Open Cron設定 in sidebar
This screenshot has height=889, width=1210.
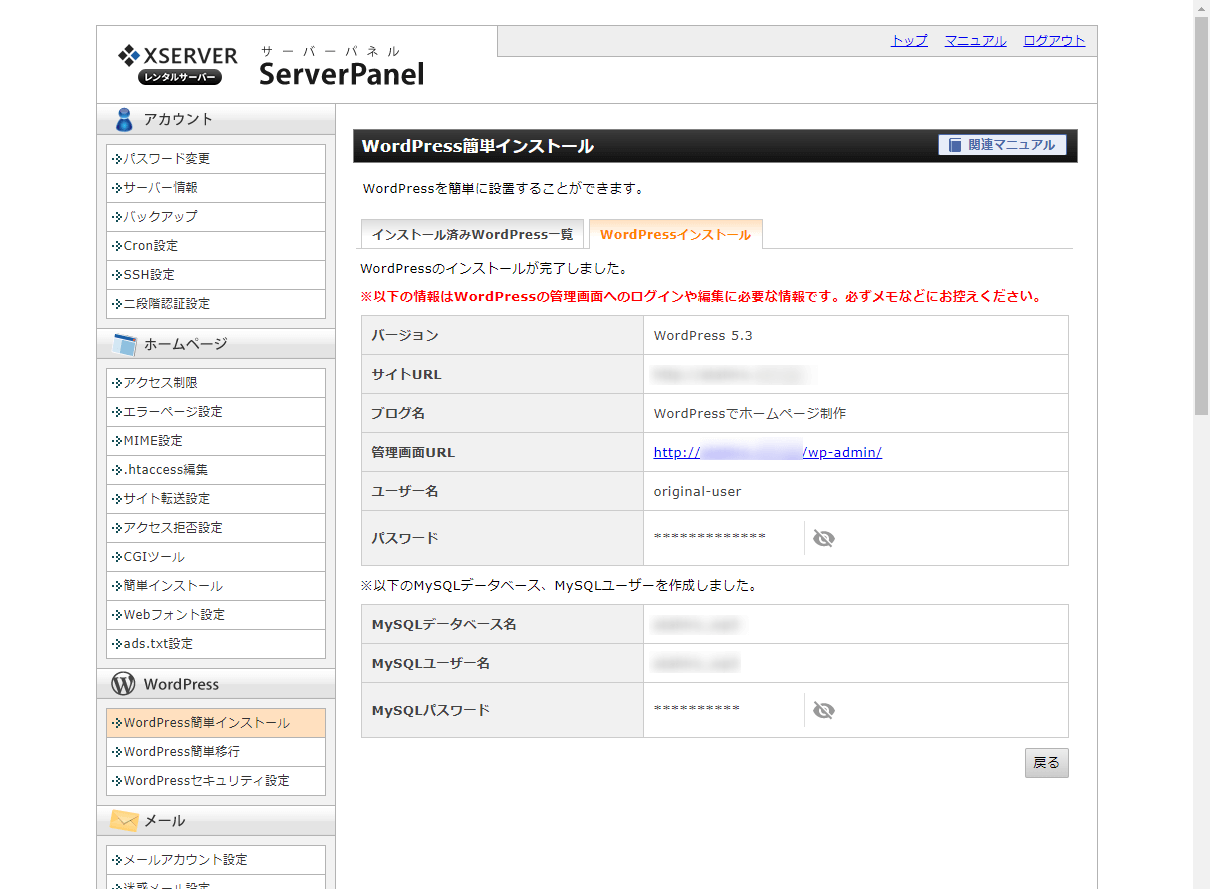216,246
